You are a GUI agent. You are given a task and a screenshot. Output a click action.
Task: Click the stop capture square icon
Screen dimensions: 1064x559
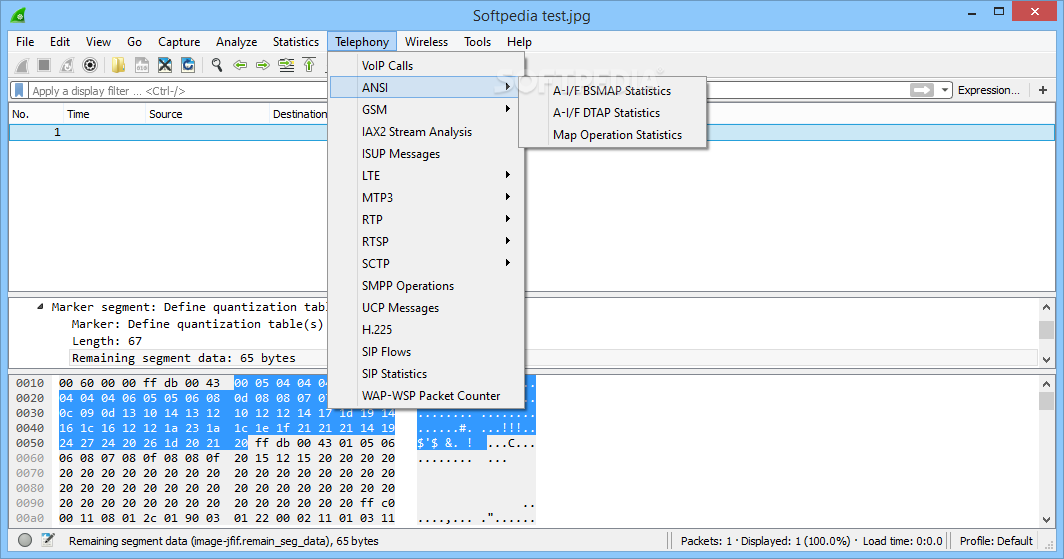[44, 65]
